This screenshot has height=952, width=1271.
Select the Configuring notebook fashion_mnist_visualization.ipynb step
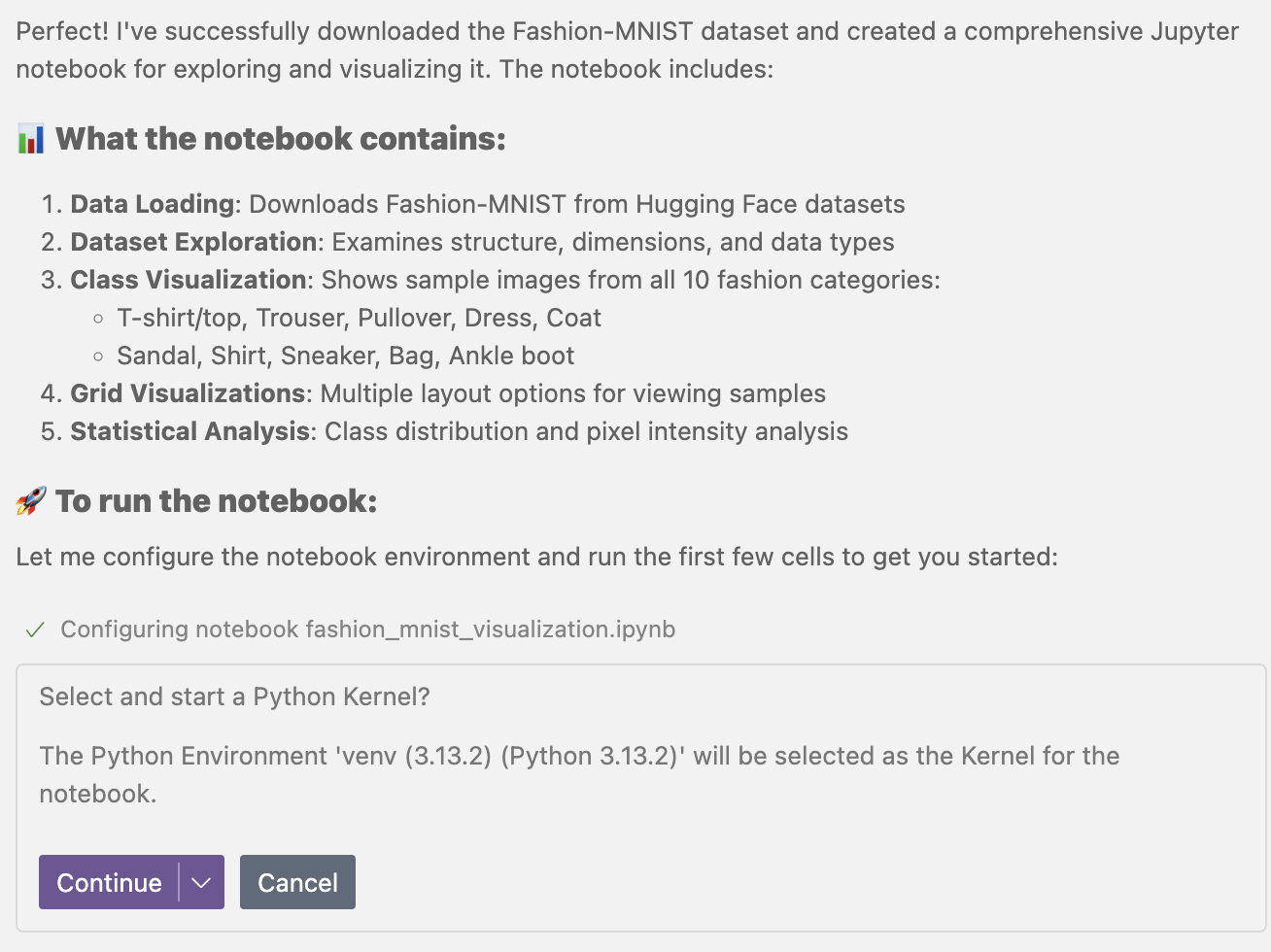[367, 629]
